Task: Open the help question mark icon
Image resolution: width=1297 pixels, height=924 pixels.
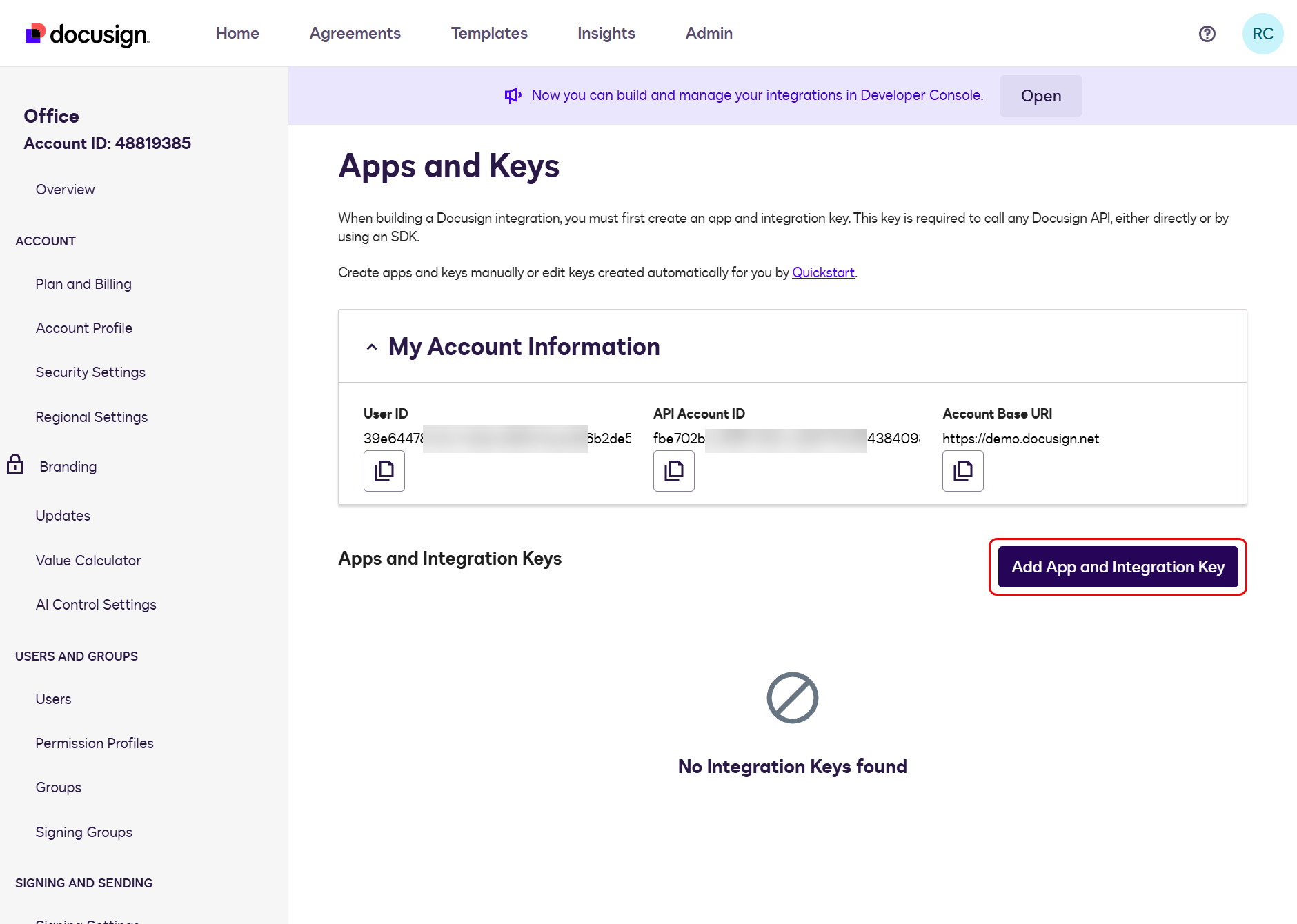Action: 1207,34
